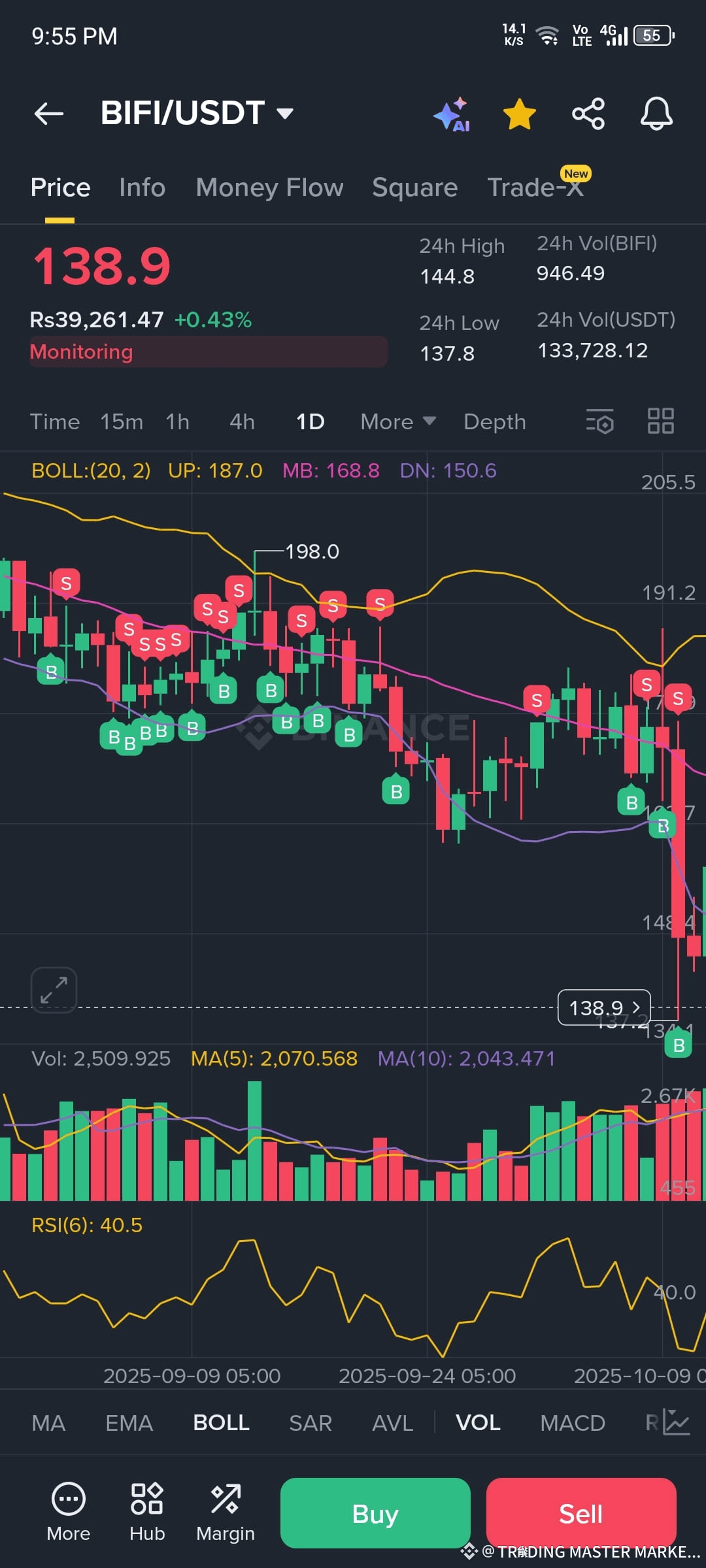
Task: Open the chart settings icon
Action: (x=600, y=421)
